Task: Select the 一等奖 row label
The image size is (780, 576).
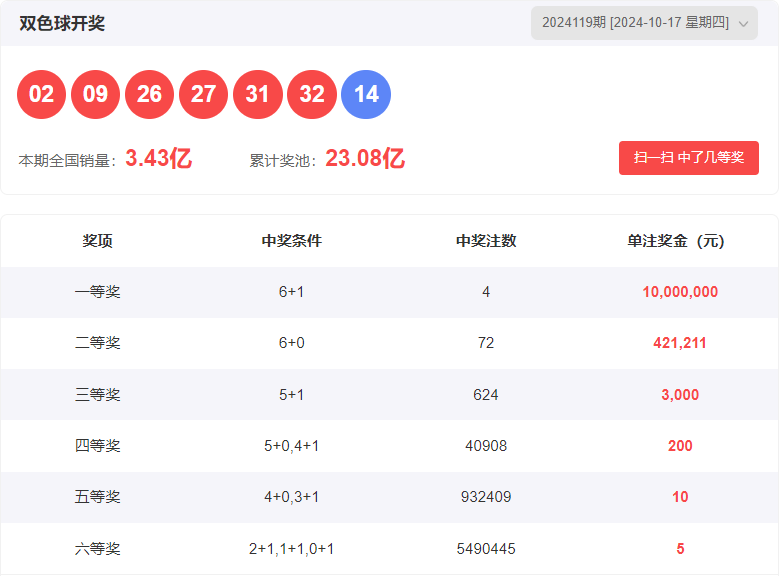Action: (x=97, y=292)
